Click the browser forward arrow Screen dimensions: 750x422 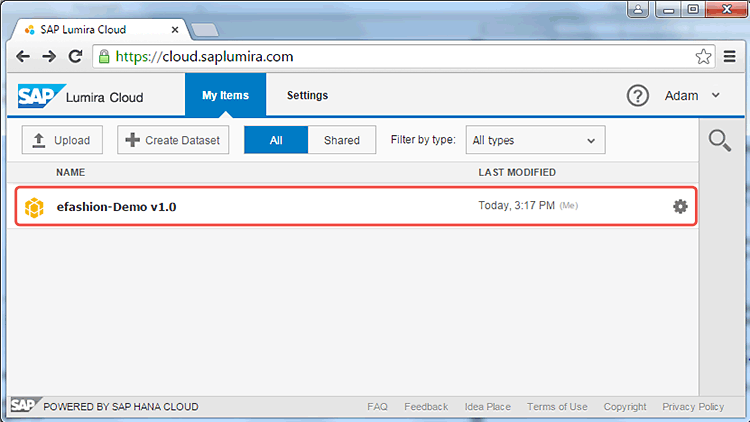[49, 56]
